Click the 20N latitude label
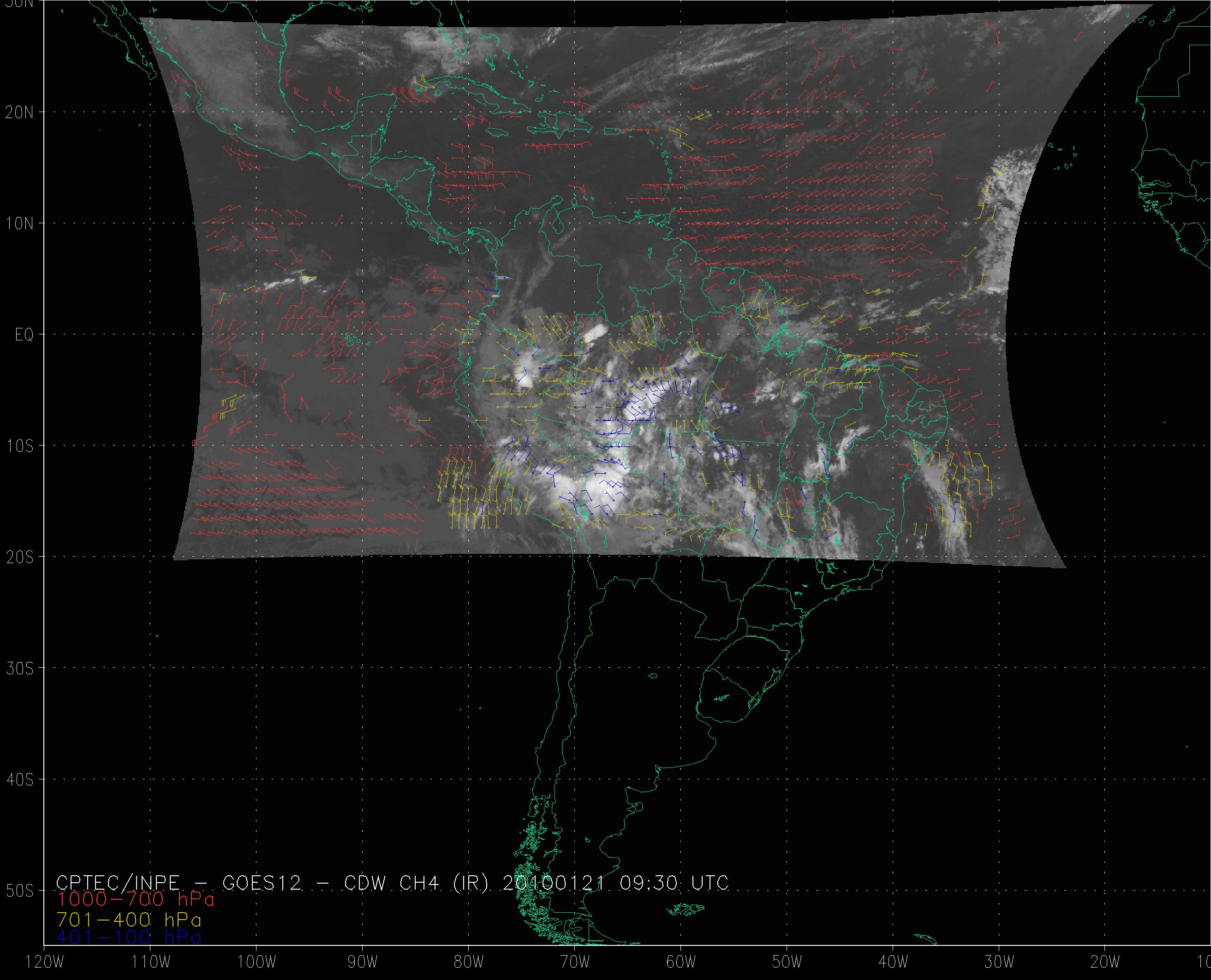The image size is (1211, 980). pyautogui.click(x=20, y=113)
